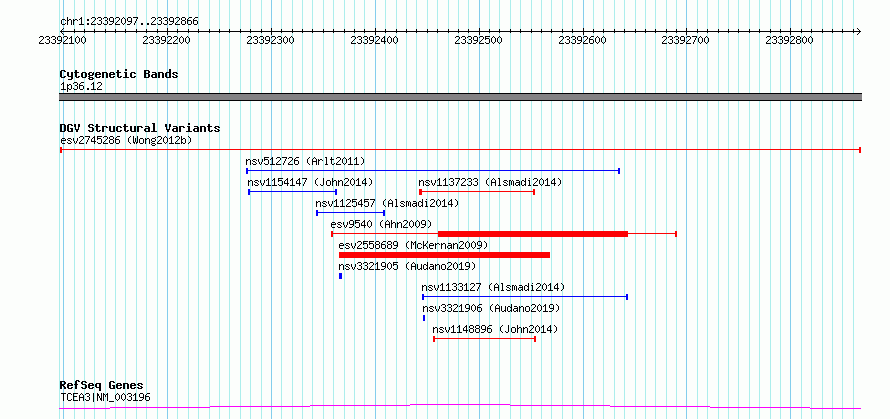Select the blue bar of nsv1133127

point(525,297)
